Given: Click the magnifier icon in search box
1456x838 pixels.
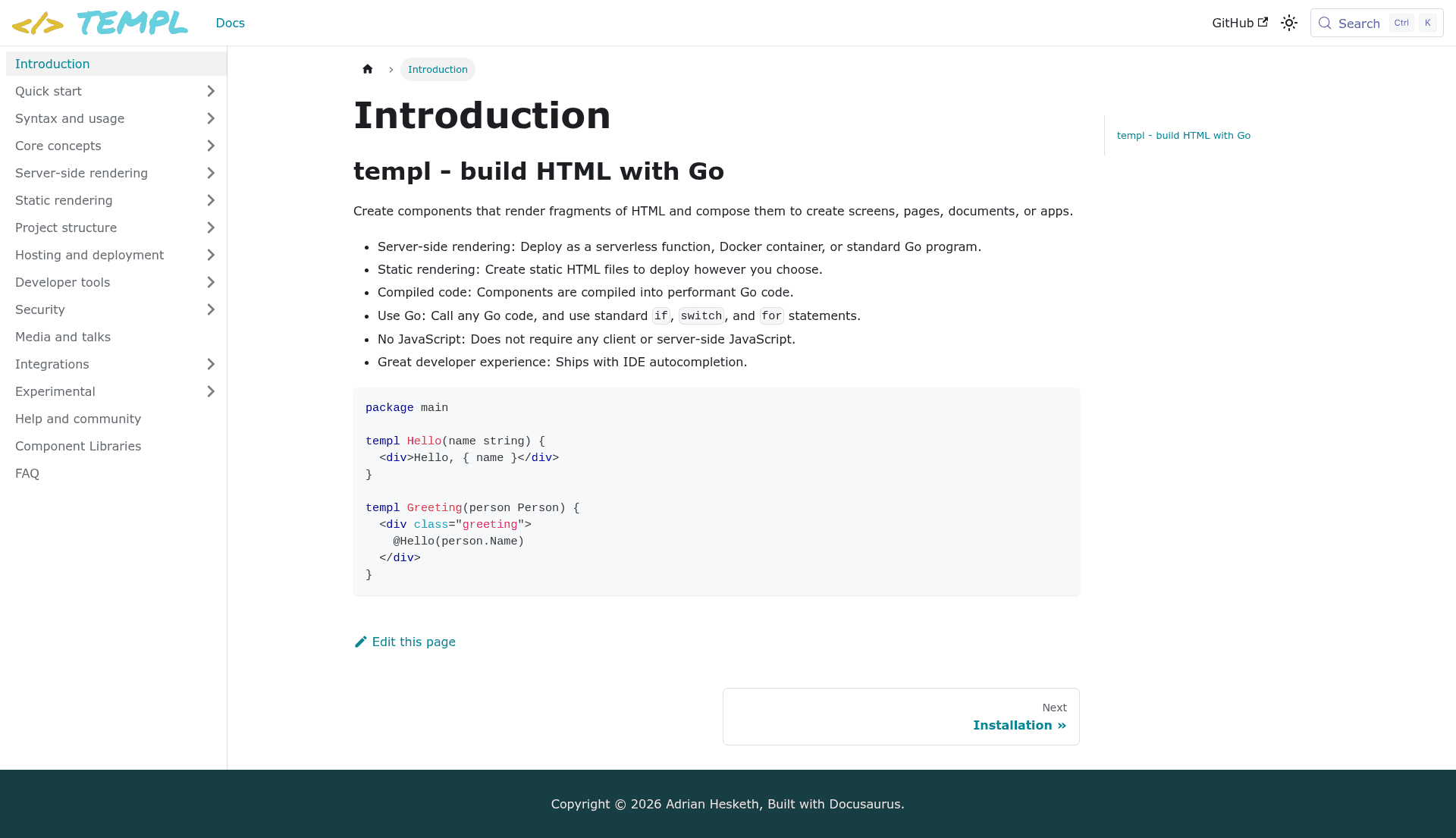Looking at the screenshot, I should (1325, 23).
